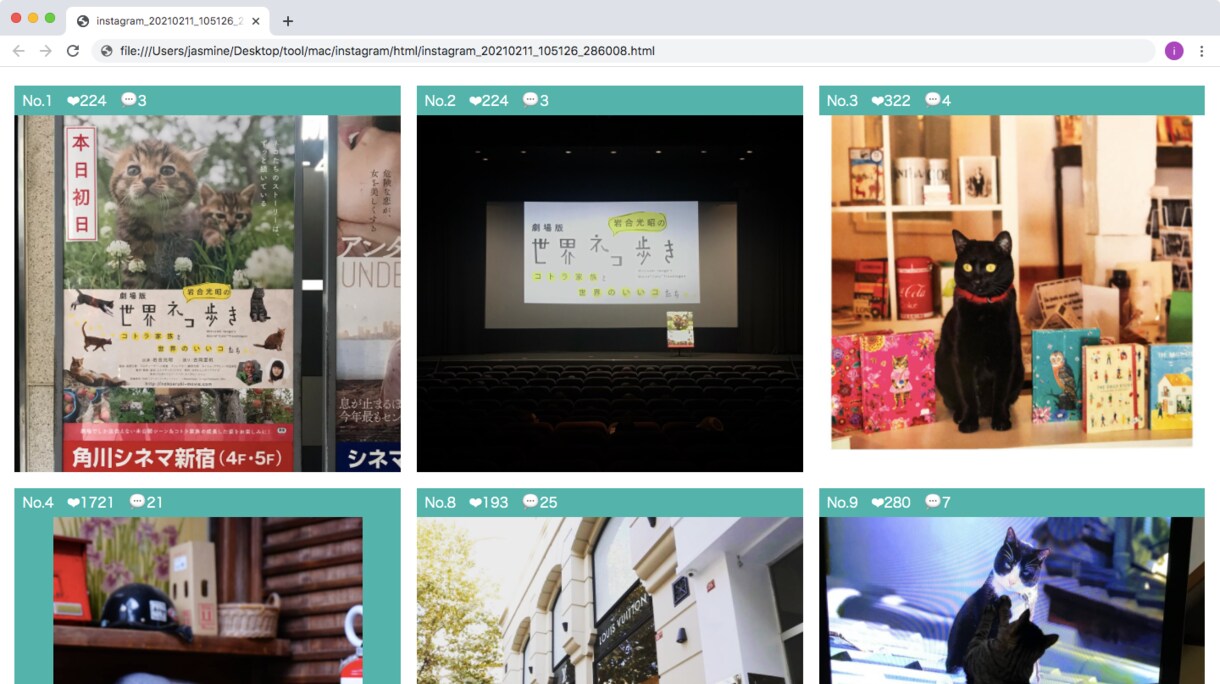
Task: Go back using the browser back arrow
Action: pos(18,51)
